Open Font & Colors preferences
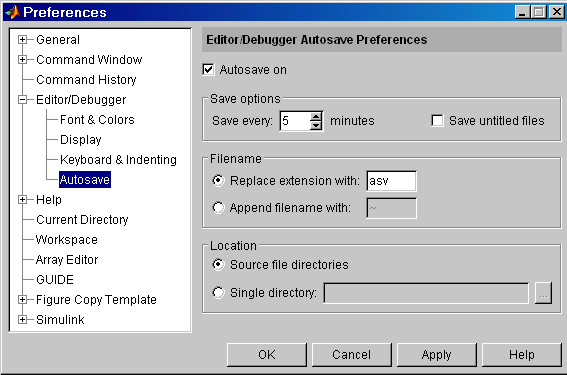The height and width of the screenshot is (375, 567). [x=97, y=120]
